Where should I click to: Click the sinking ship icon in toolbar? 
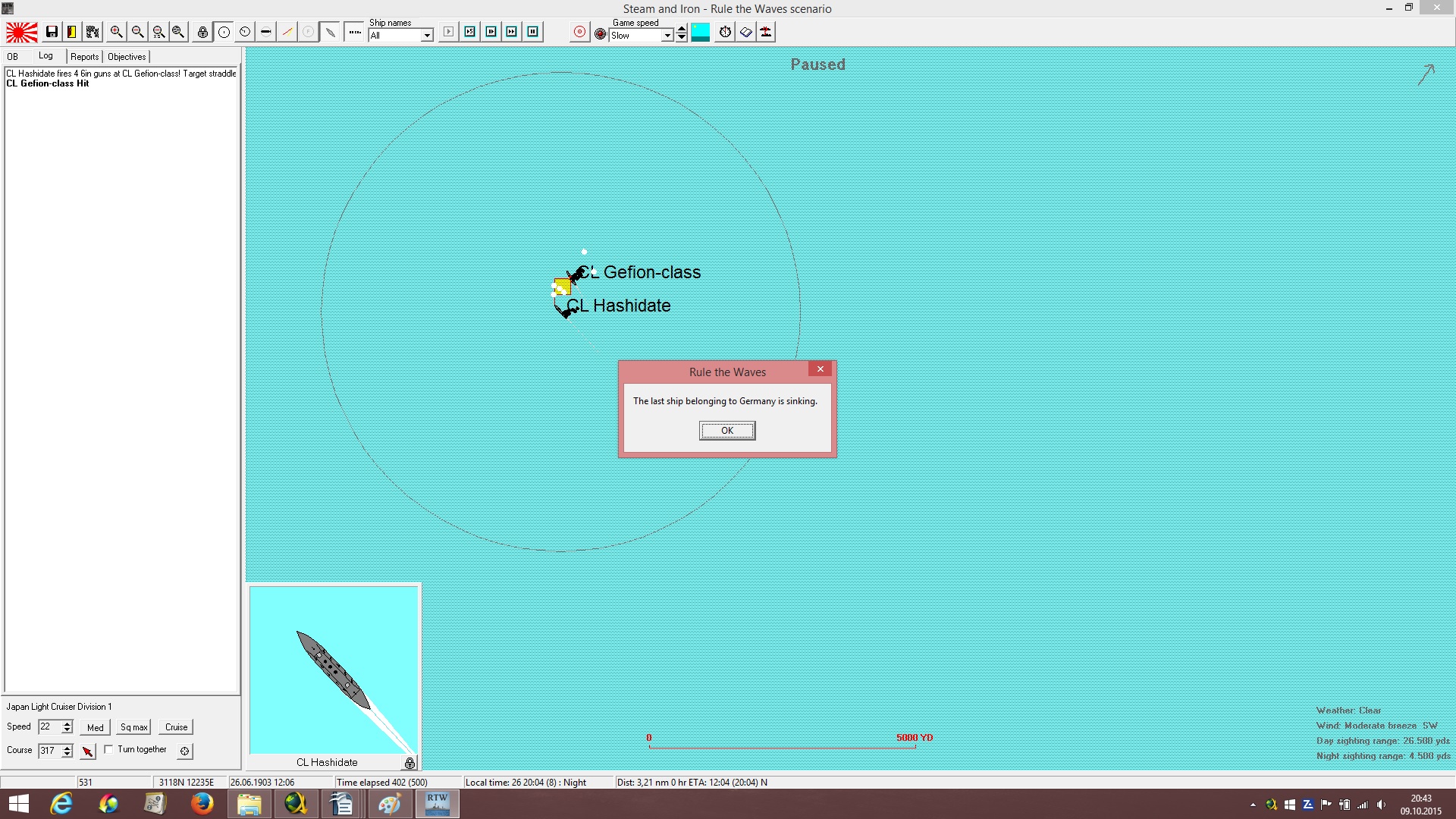coord(767,32)
